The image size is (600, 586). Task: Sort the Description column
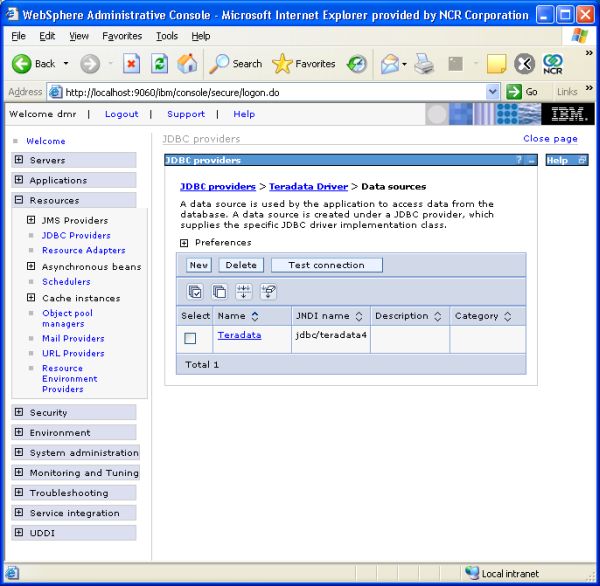pyautogui.click(x=438, y=316)
